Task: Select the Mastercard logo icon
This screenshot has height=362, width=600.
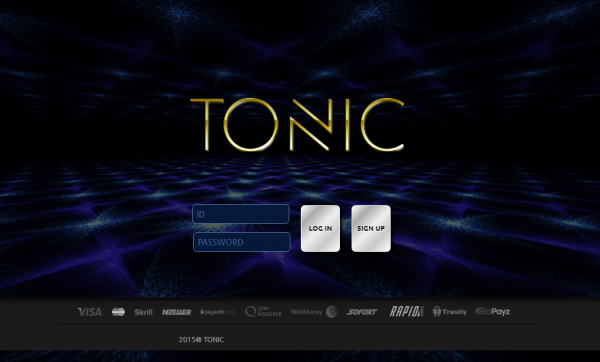Action: (118, 312)
